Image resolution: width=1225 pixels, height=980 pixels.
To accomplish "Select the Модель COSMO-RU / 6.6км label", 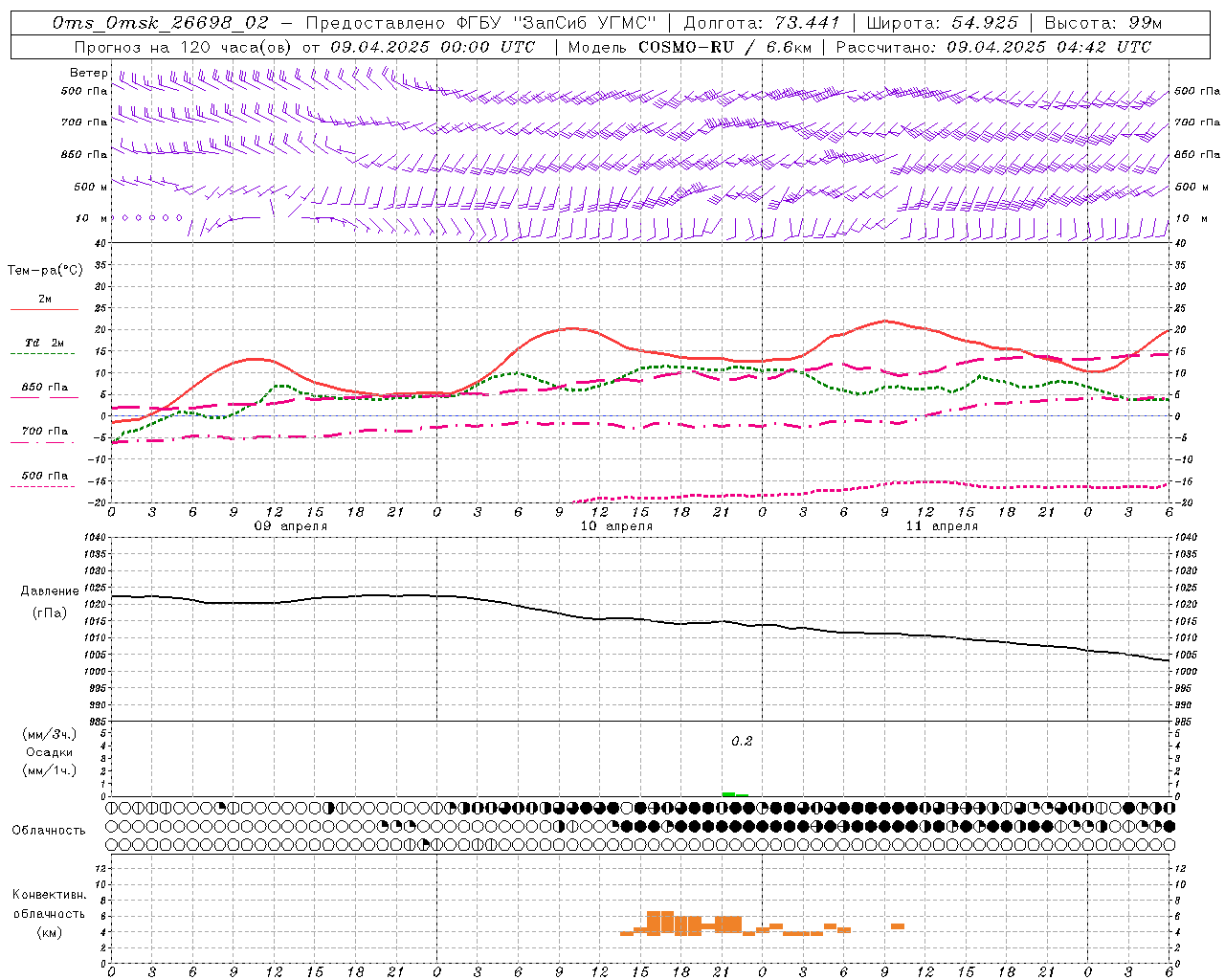I will tap(690, 47).
